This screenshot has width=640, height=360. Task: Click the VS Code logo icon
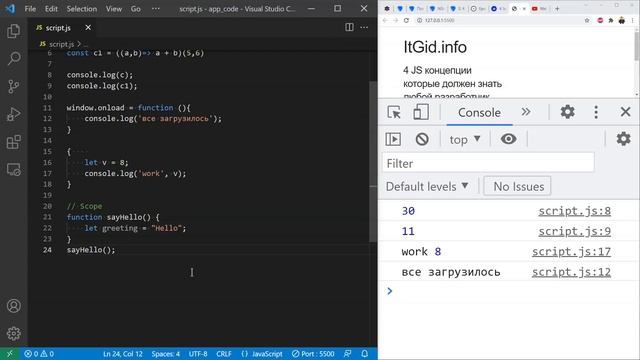point(10,9)
